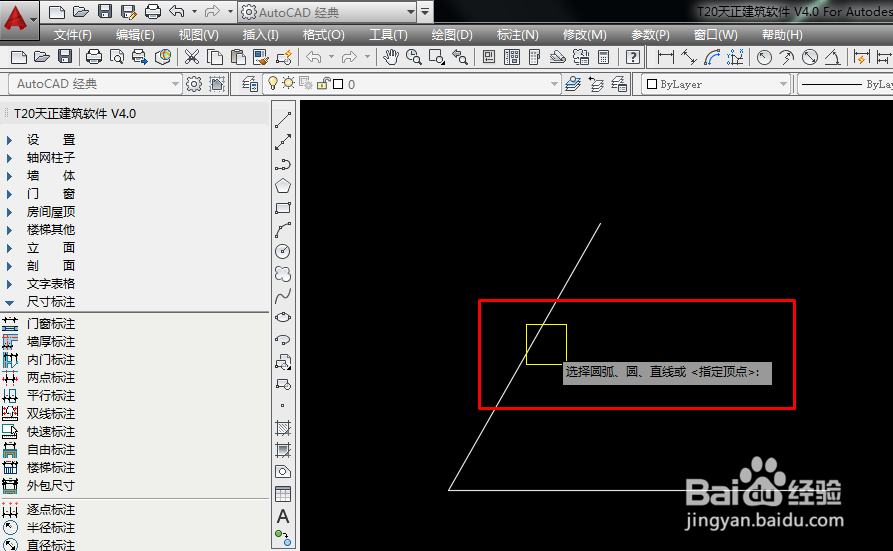Click the ByLayer linetype line sample
893x551 pixels.
[x=831, y=84]
